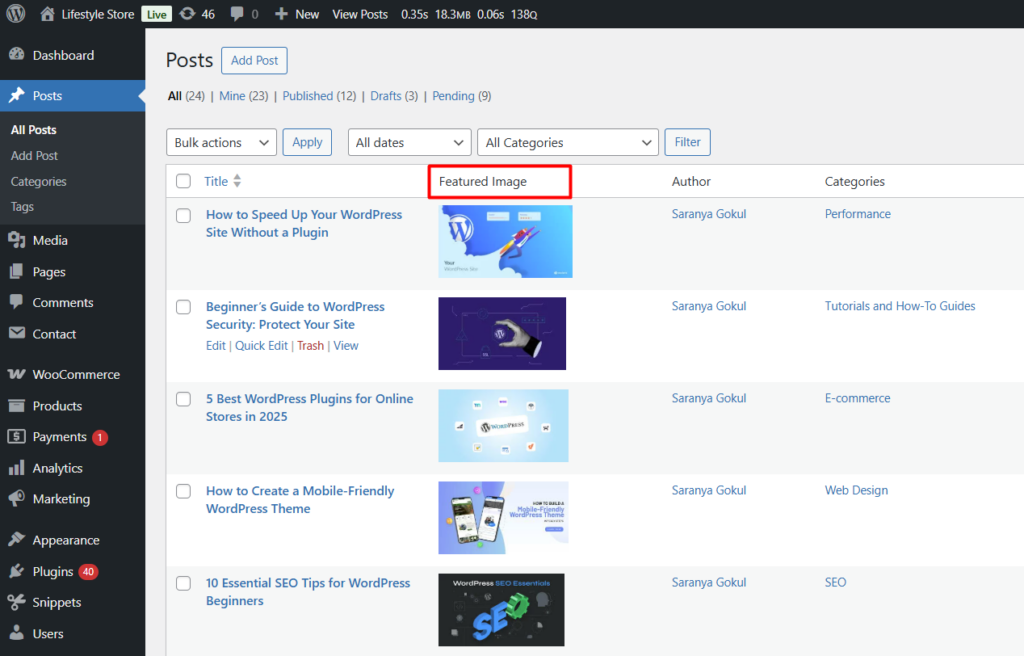The height and width of the screenshot is (656, 1024).
Task: Open the Bulk actions dropdown
Action: point(221,143)
